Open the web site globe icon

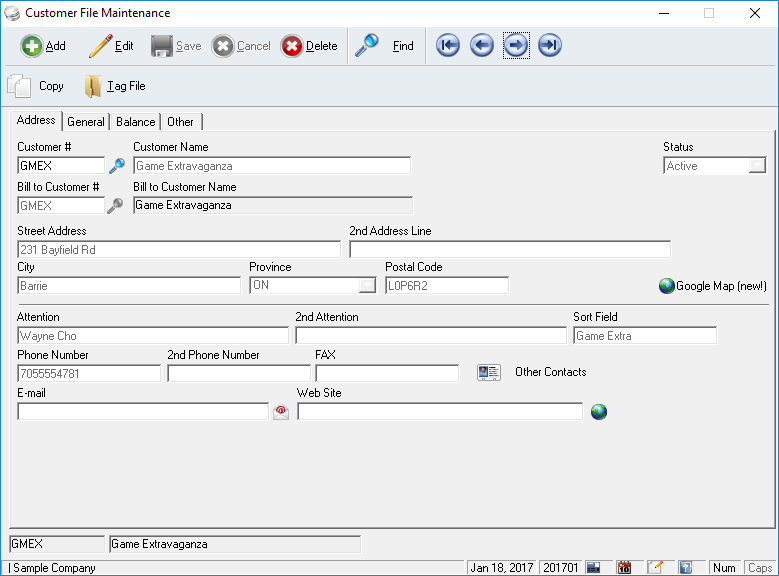[598, 412]
